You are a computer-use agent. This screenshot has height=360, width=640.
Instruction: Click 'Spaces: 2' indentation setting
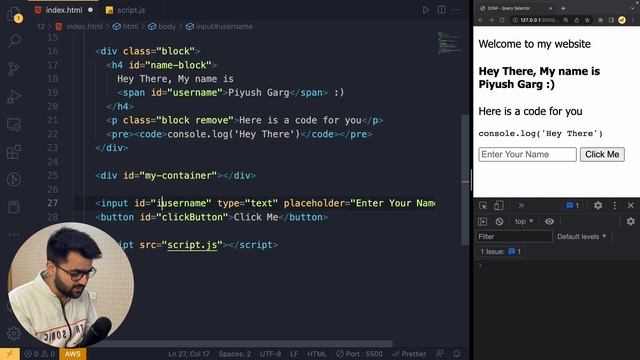(234, 354)
